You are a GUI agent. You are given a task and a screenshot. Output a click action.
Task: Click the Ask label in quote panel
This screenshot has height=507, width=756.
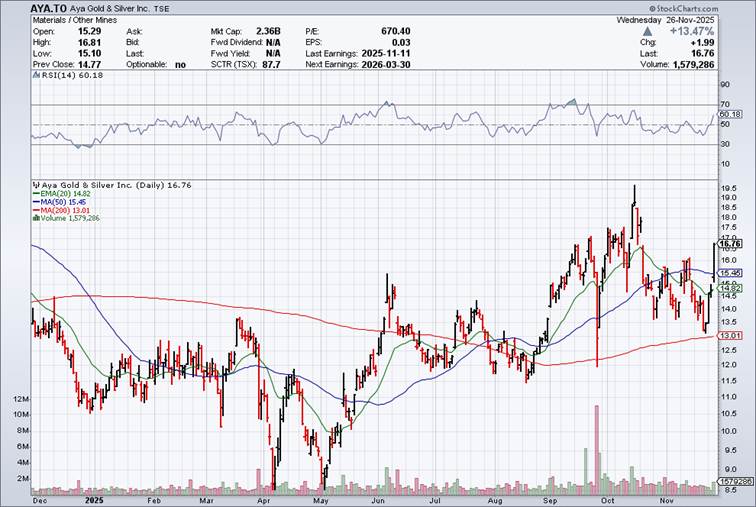click(x=134, y=31)
